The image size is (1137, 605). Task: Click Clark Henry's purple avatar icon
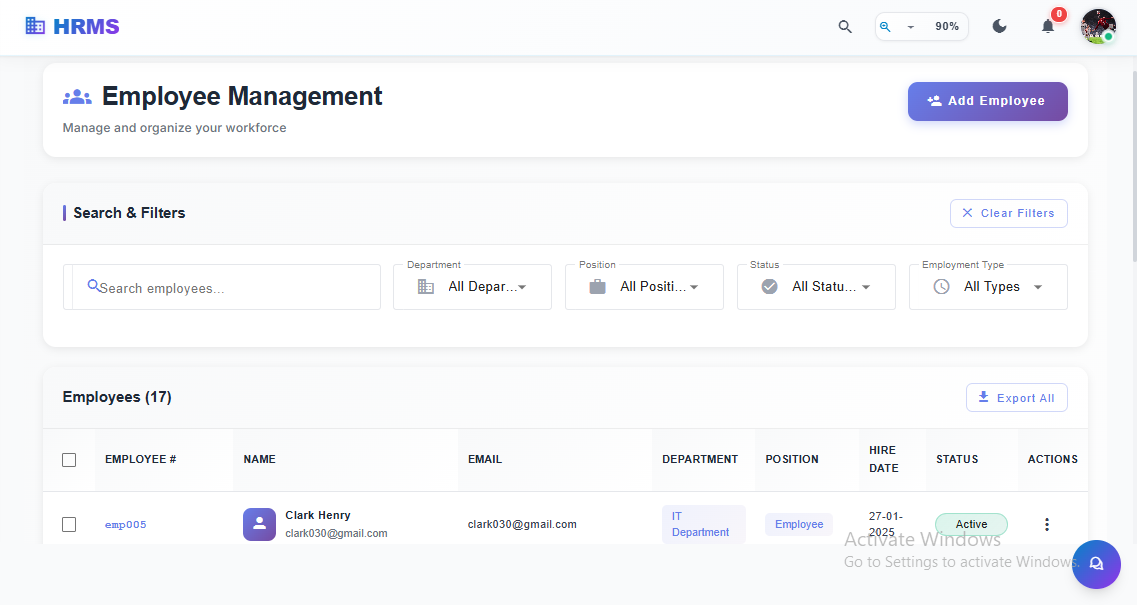(x=259, y=524)
